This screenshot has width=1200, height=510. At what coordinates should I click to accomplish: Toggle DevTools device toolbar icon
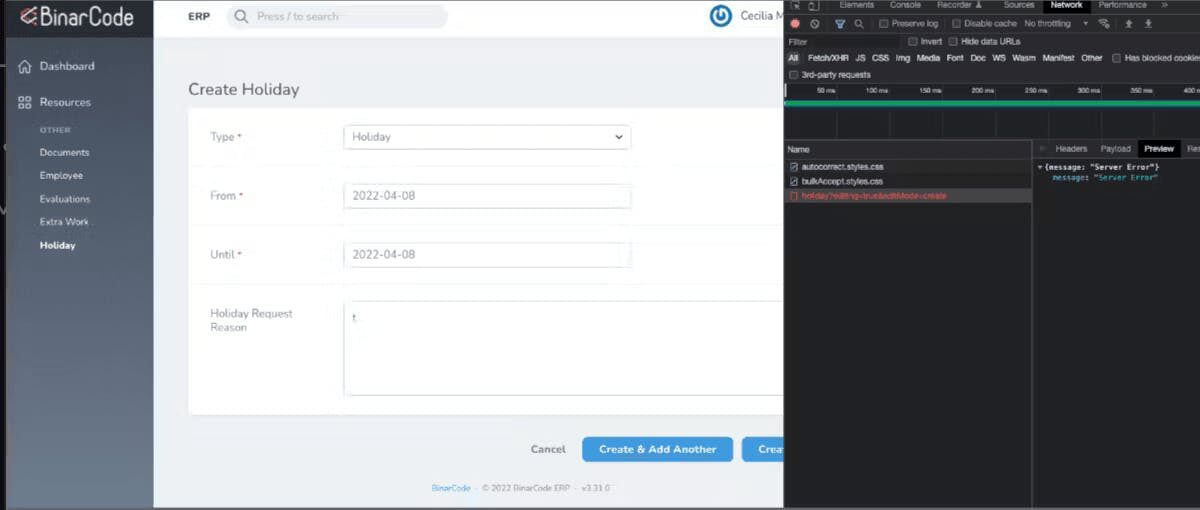coord(812,5)
